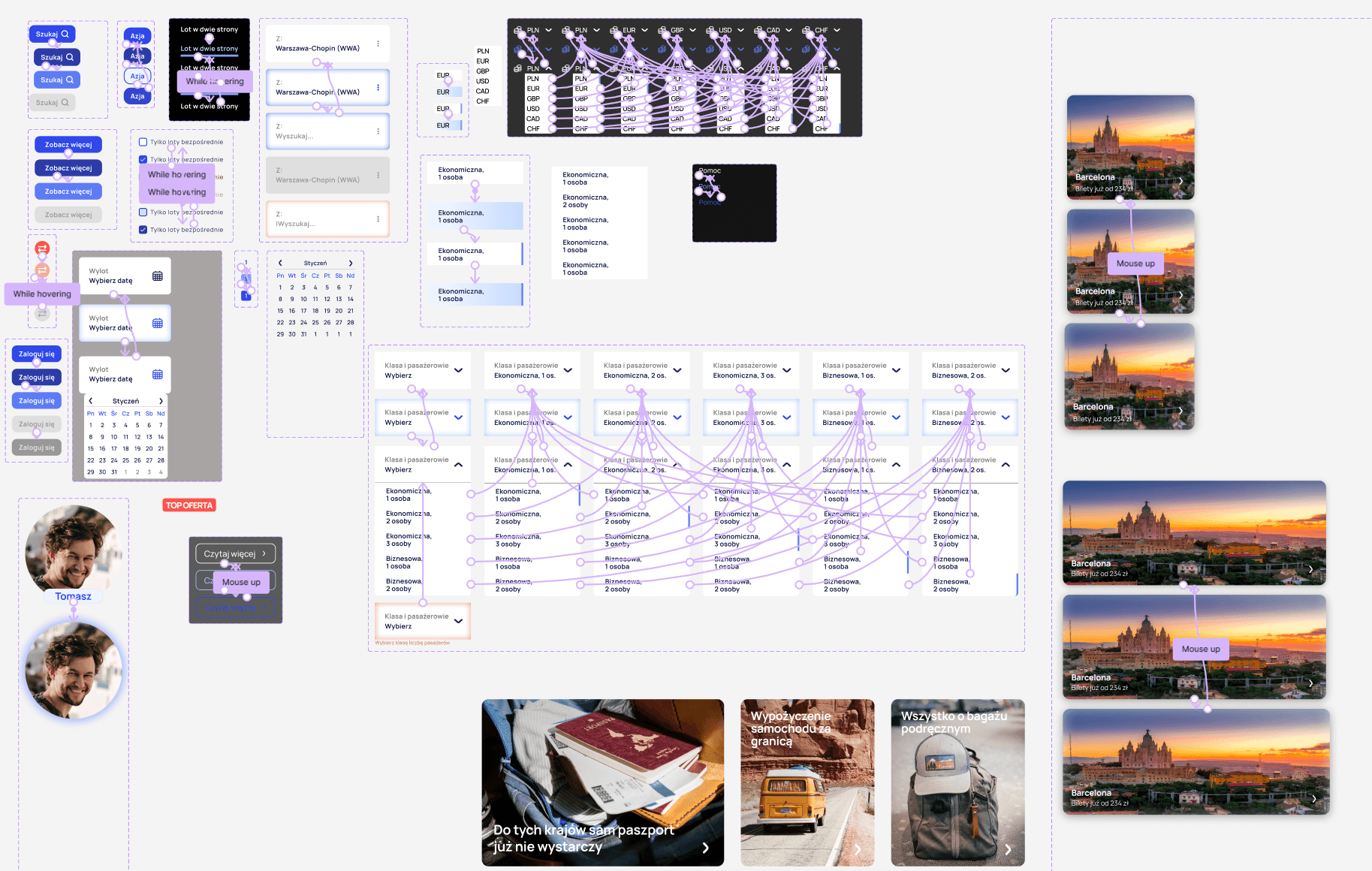Click the TOP OFERTA red badge
Screen dimensions: 1372x871
click(x=189, y=505)
